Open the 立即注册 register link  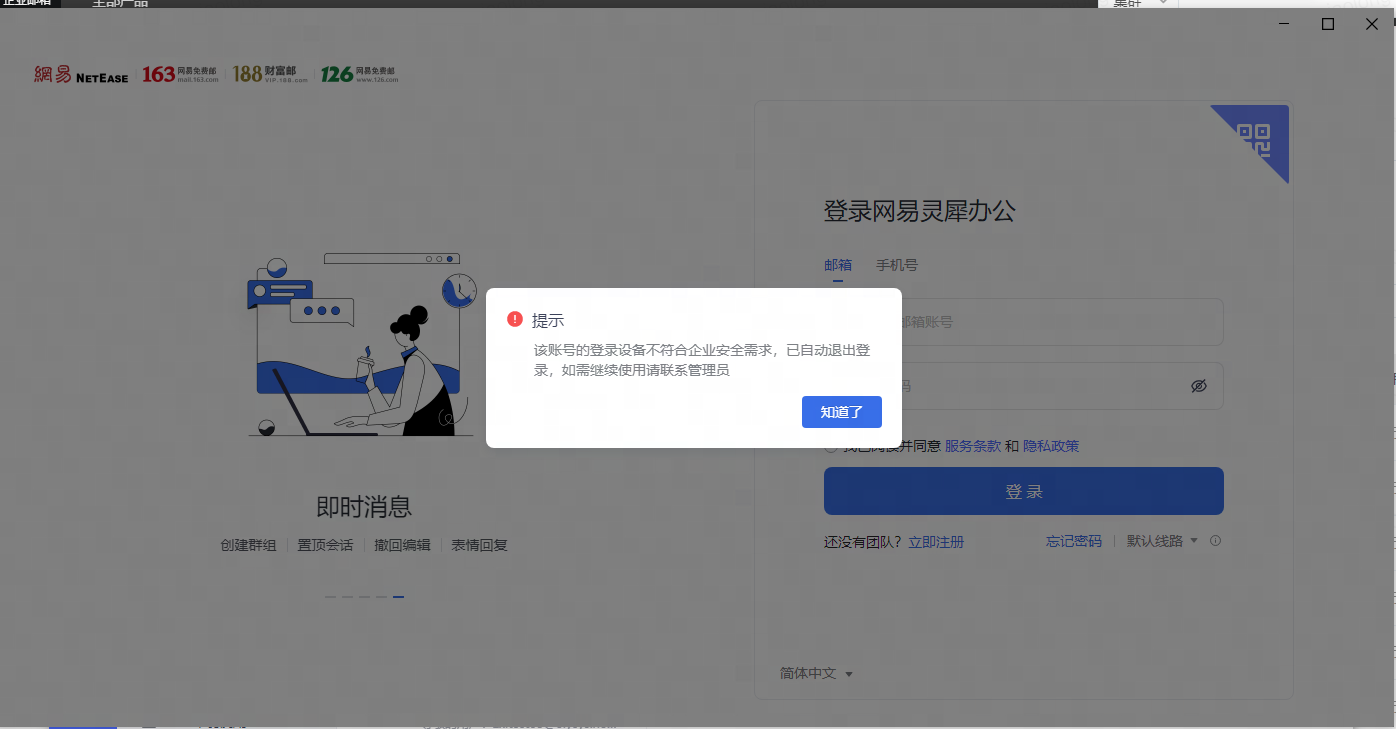click(936, 542)
